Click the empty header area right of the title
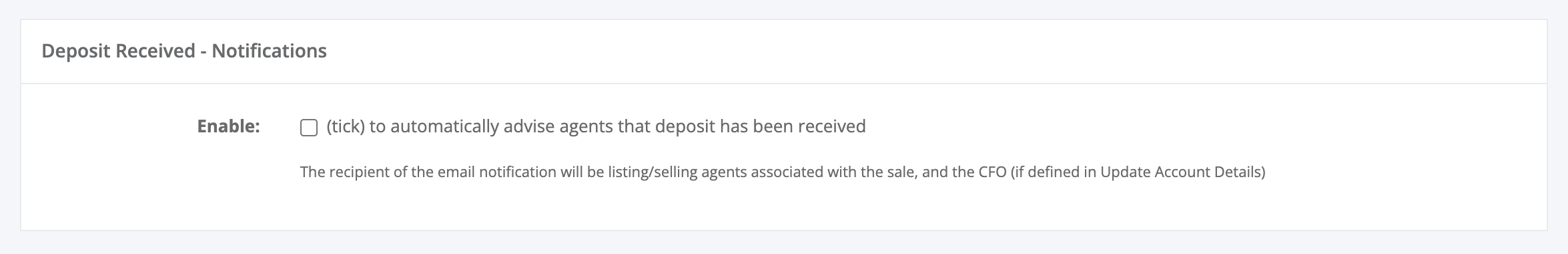 point(934,51)
